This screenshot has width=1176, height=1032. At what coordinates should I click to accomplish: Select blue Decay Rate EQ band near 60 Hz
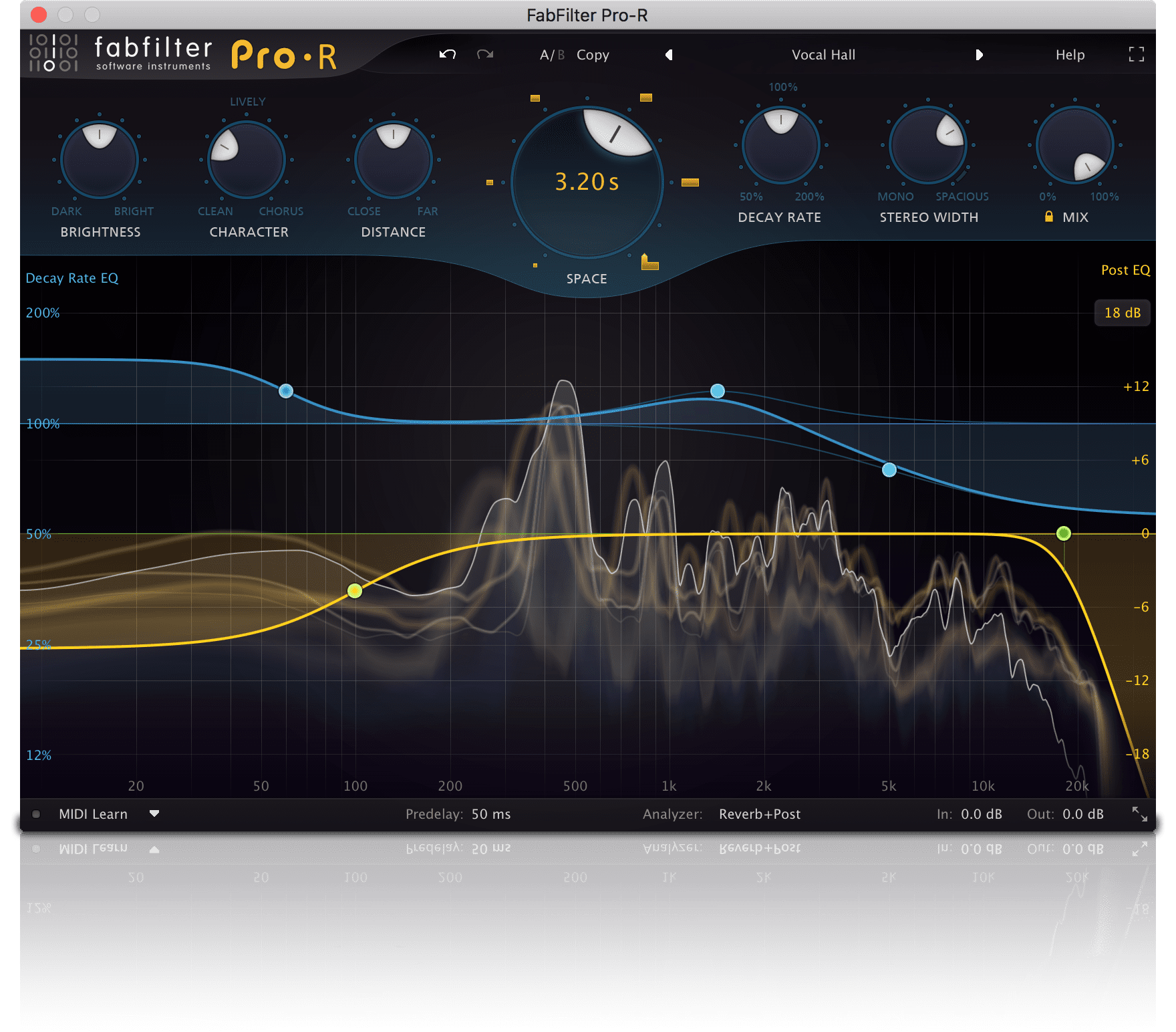click(286, 391)
